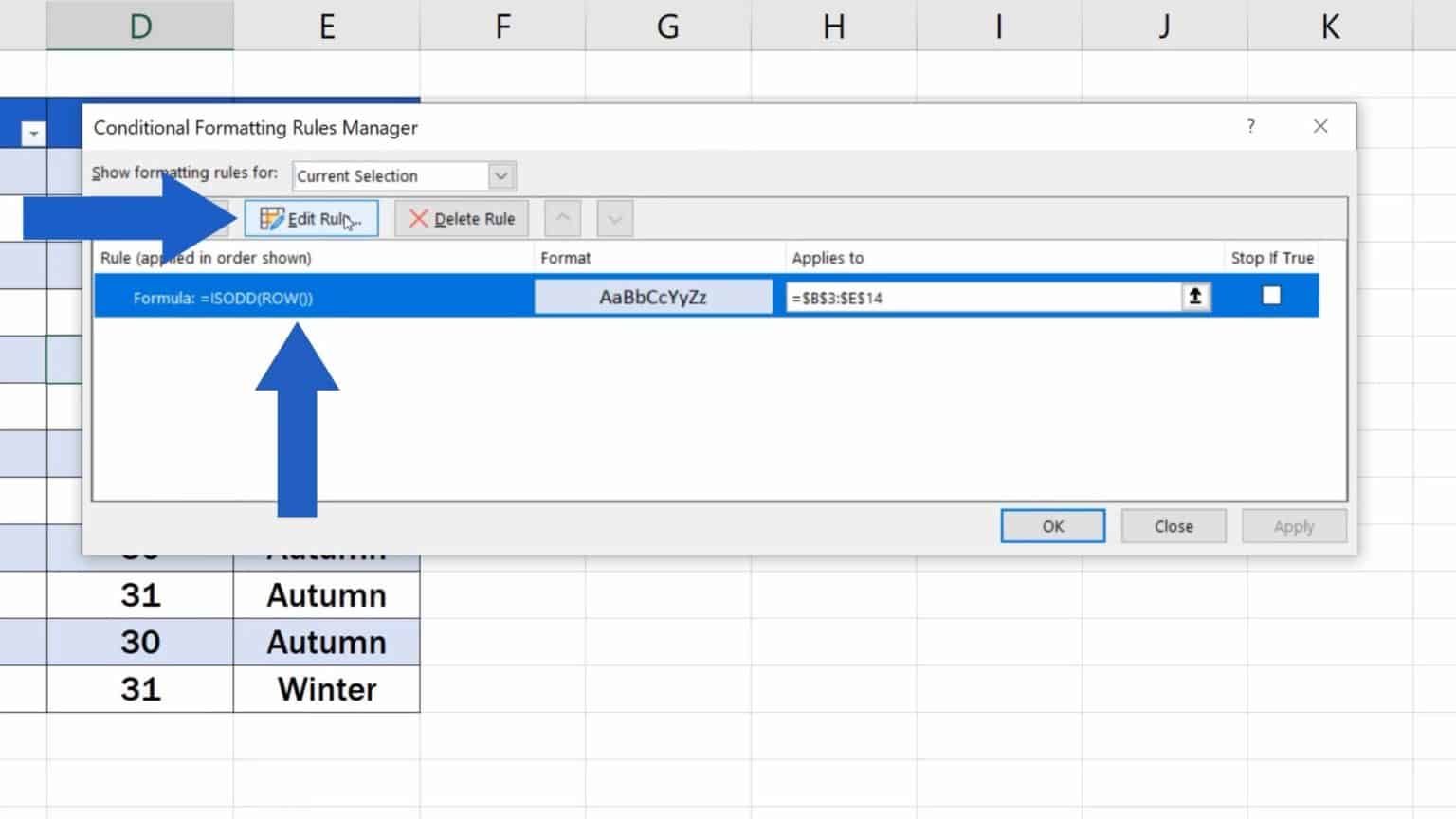Click the Edit Rule button
Image resolution: width=1456 pixels, height=819 pixels.
(x=311, y=219)
